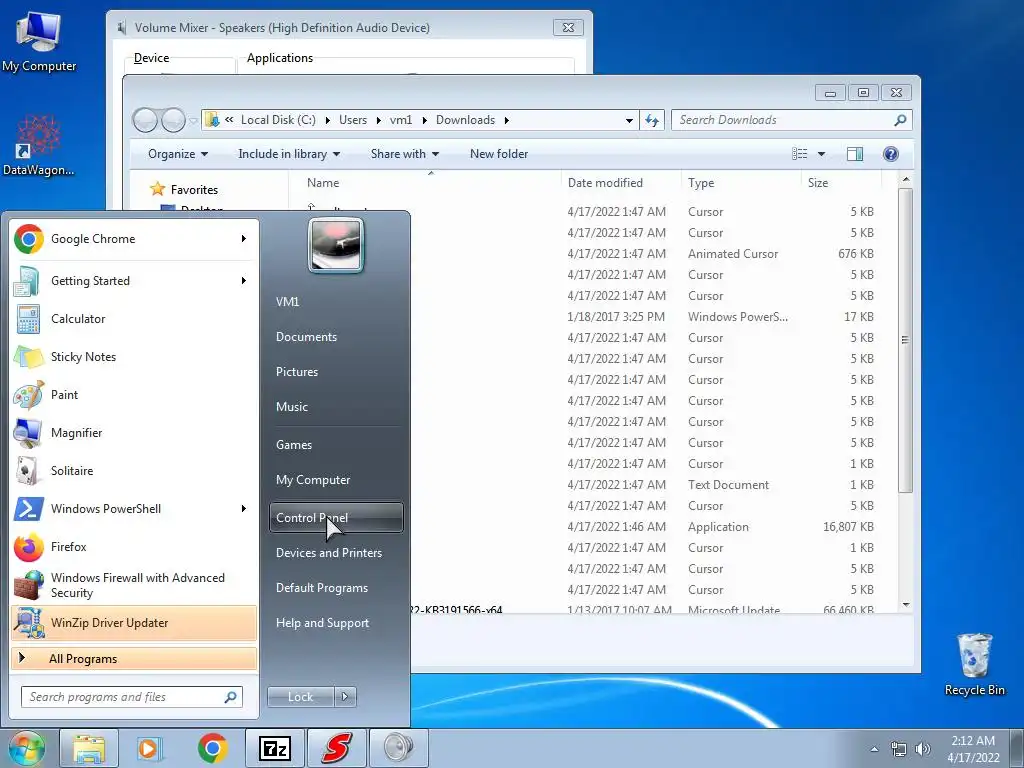This screenshot has width=1024, height=768.
Task: Click the Volume Mixer speaker taskbar button
Action: (399, 748)
